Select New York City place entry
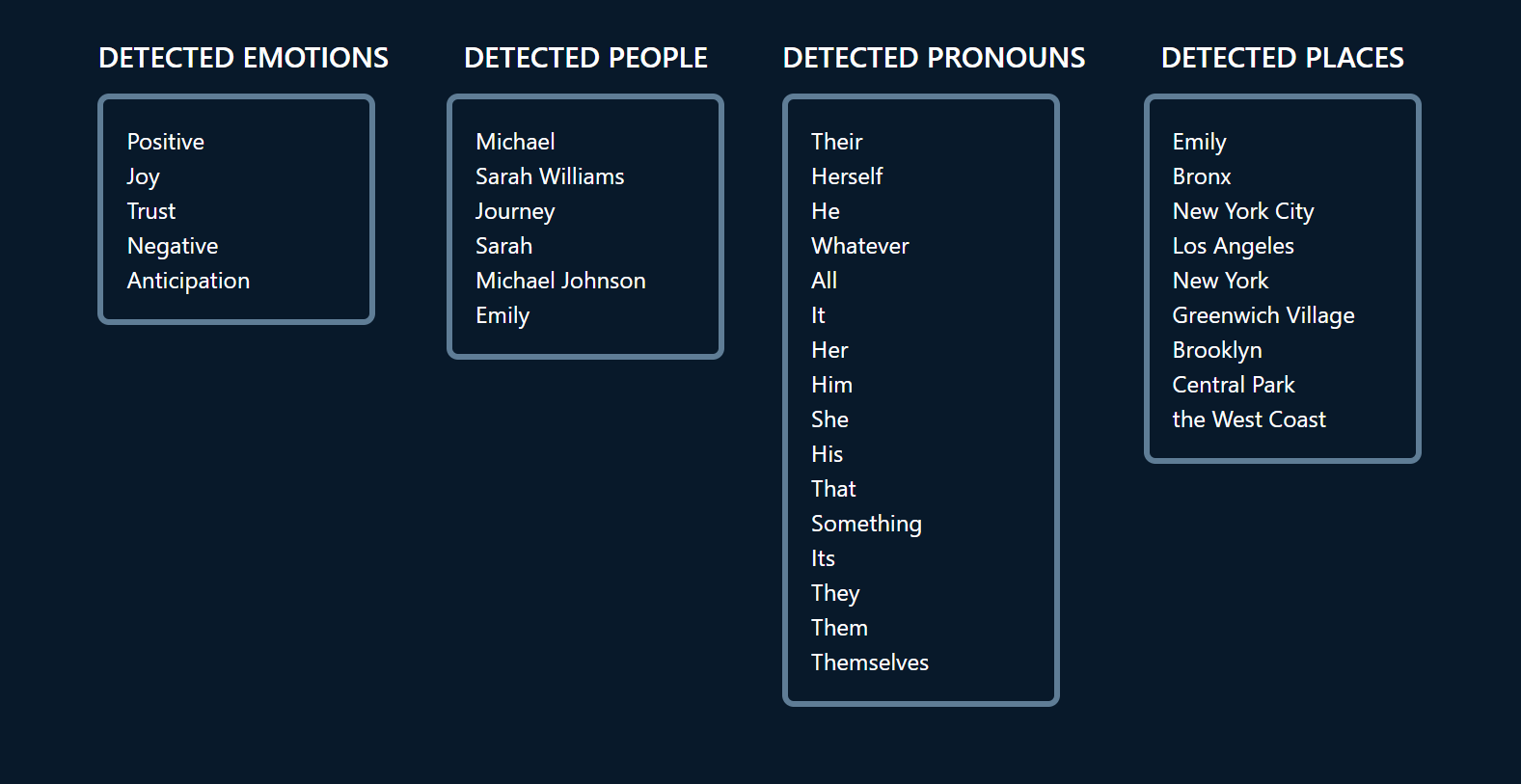The height and width of the screenshot is (784, 1521). pyautogui.click(x=1243, y=211)
